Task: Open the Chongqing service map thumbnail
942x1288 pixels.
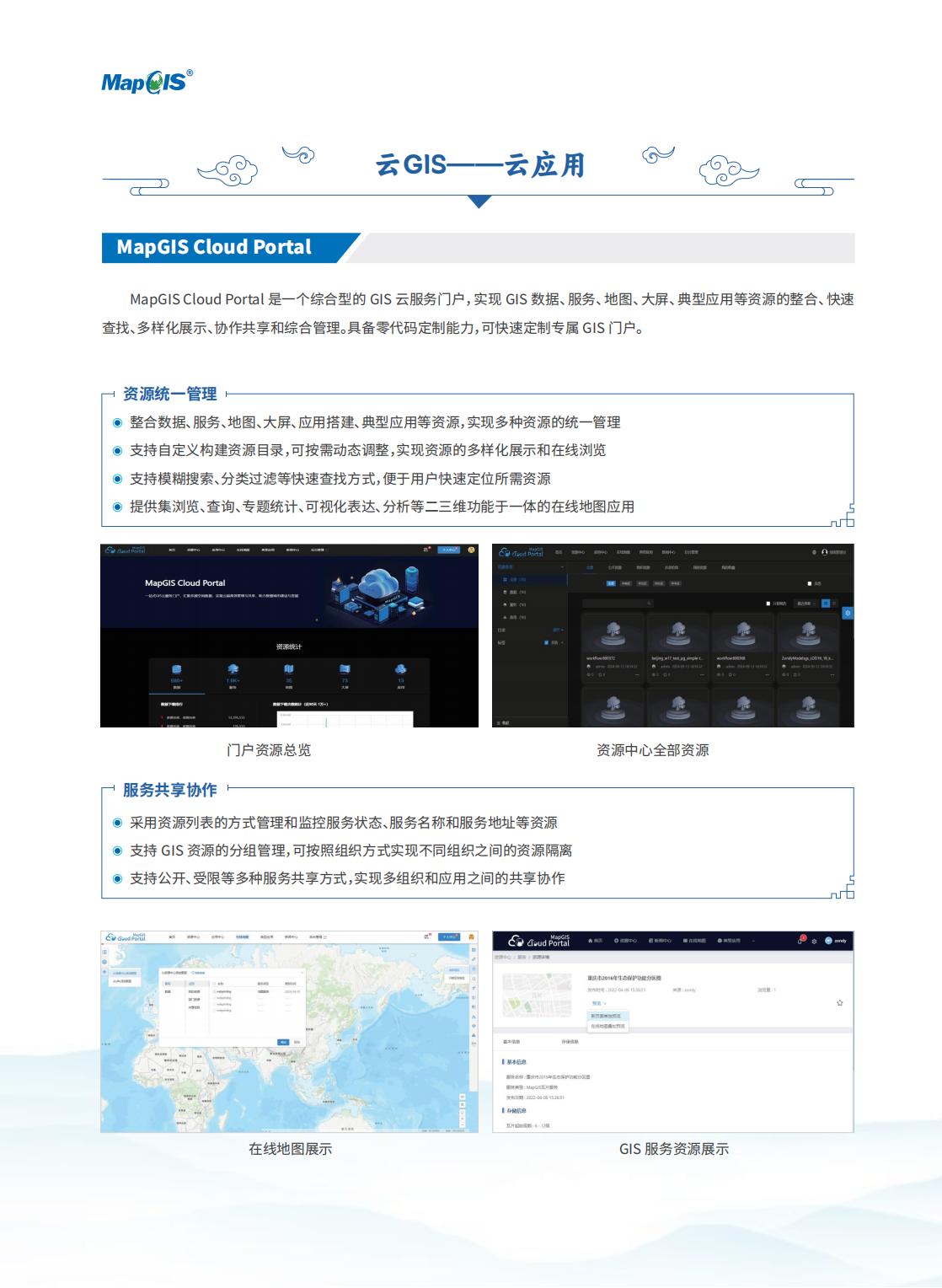Action: (537, 995)
